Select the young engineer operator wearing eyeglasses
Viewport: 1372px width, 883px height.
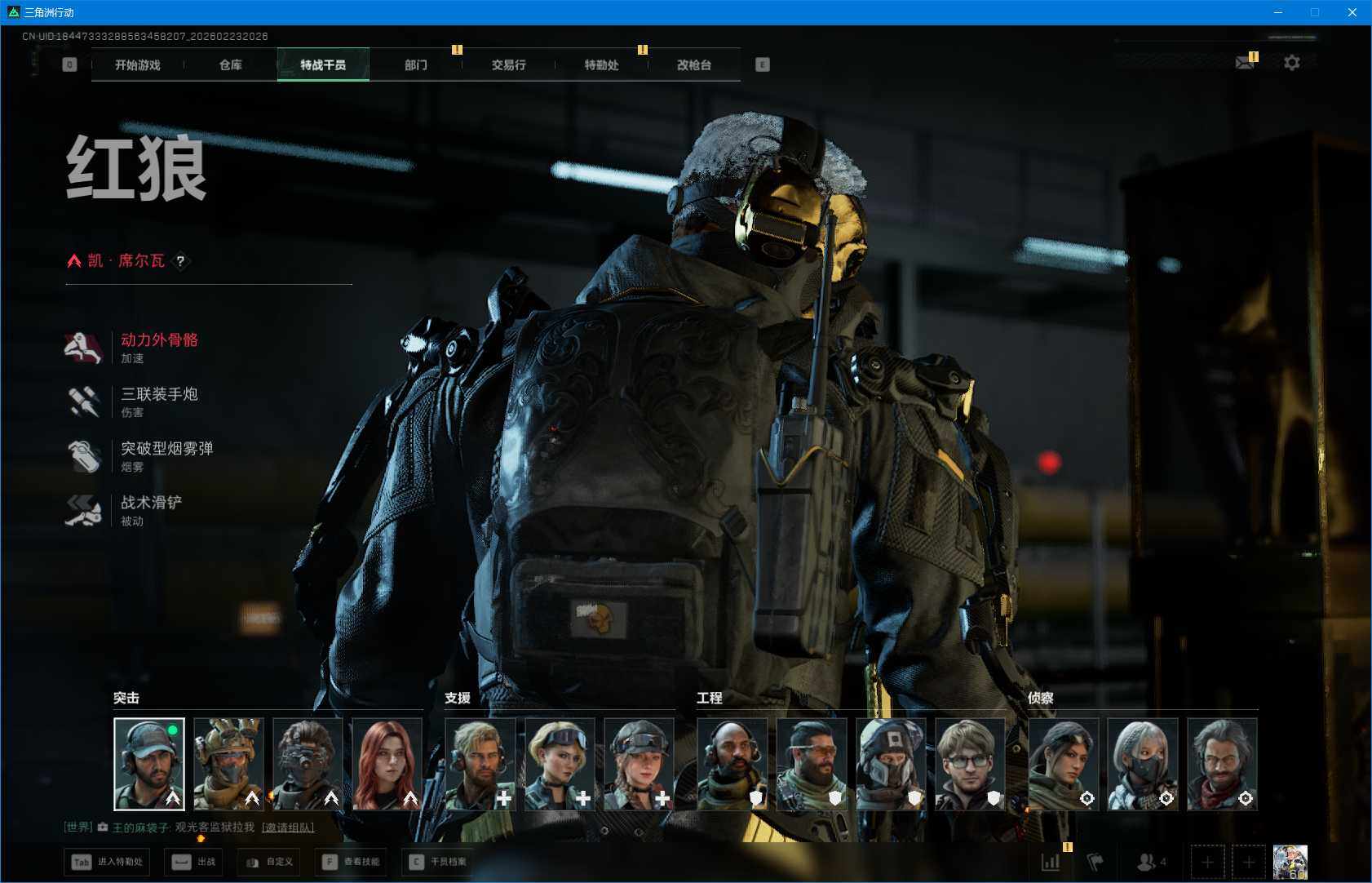click(x=971, y=764)
